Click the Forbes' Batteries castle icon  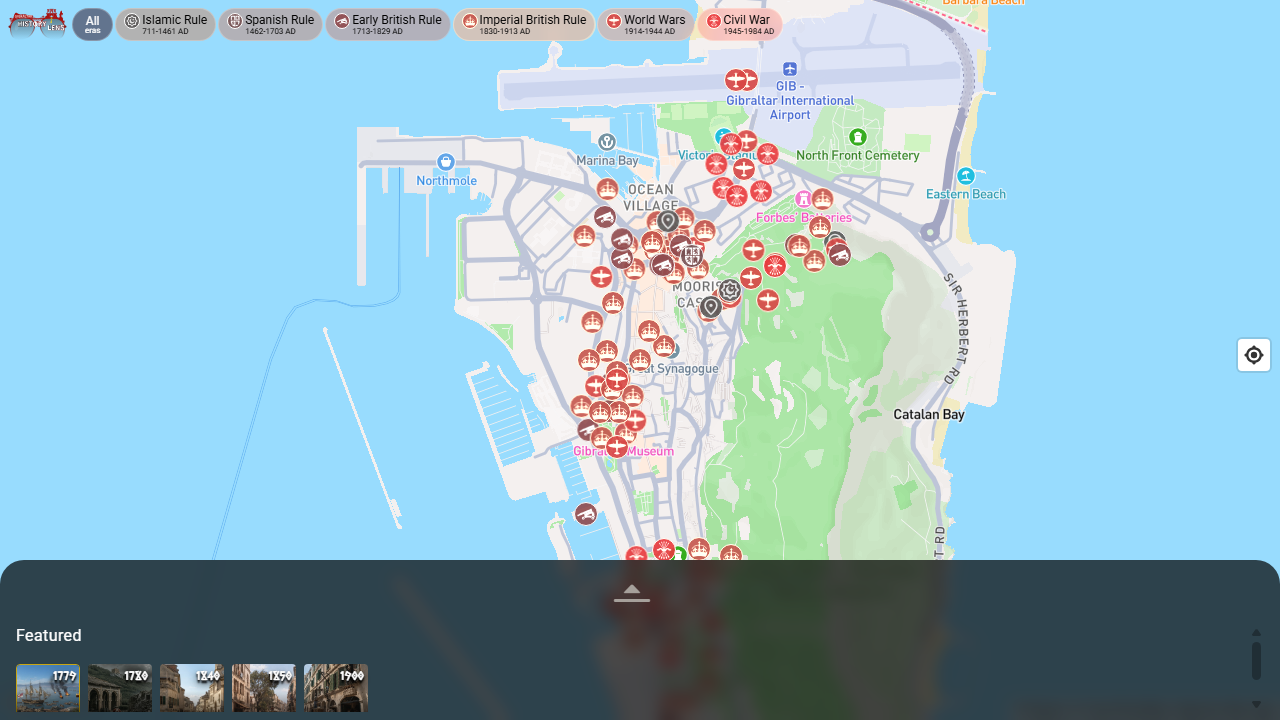[x=803, y=199]
